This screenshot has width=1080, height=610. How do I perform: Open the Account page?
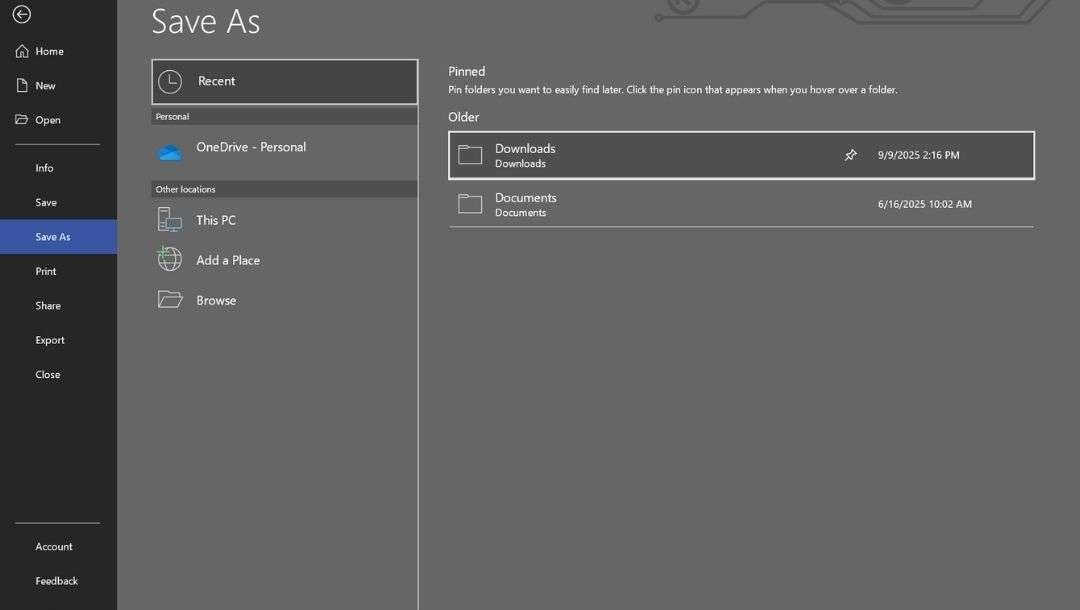[x=53, y=546]
